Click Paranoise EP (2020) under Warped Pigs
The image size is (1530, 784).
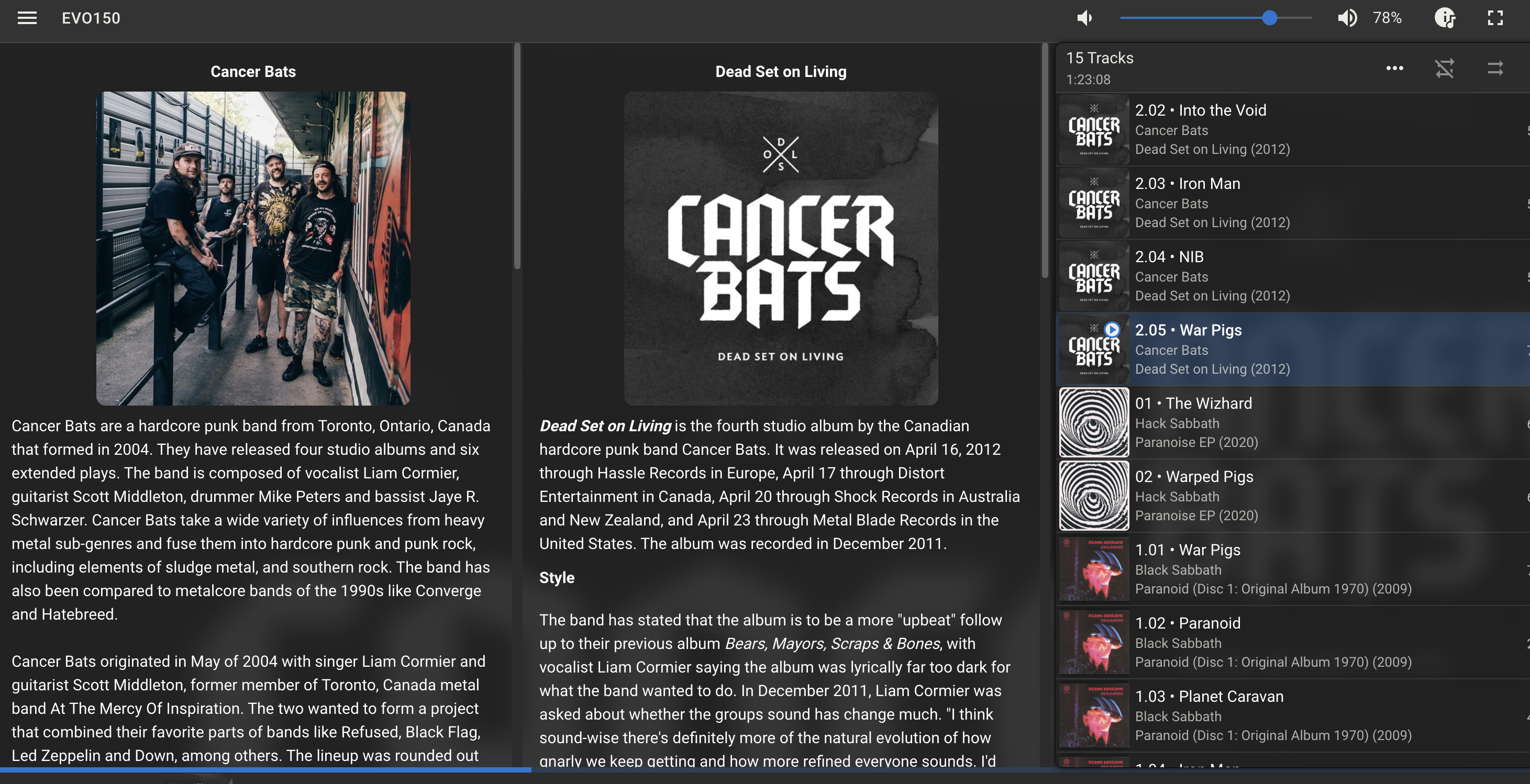click(x=1196, y=515)
